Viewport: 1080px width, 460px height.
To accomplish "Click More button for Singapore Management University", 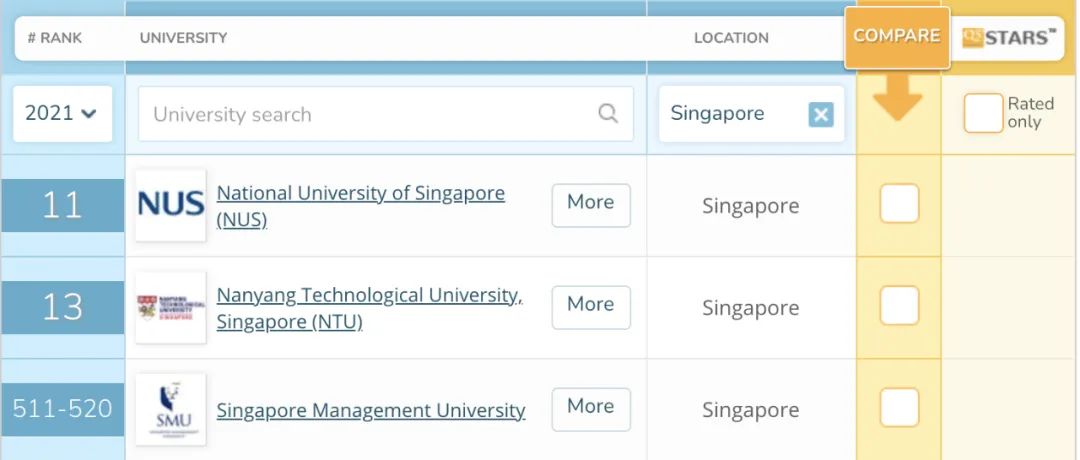I will coord(591,409).
